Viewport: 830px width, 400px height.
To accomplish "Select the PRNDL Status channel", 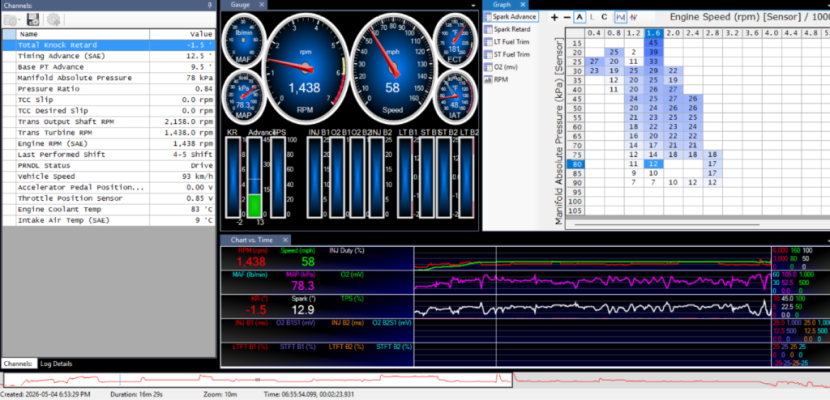I will click(109, 166).
